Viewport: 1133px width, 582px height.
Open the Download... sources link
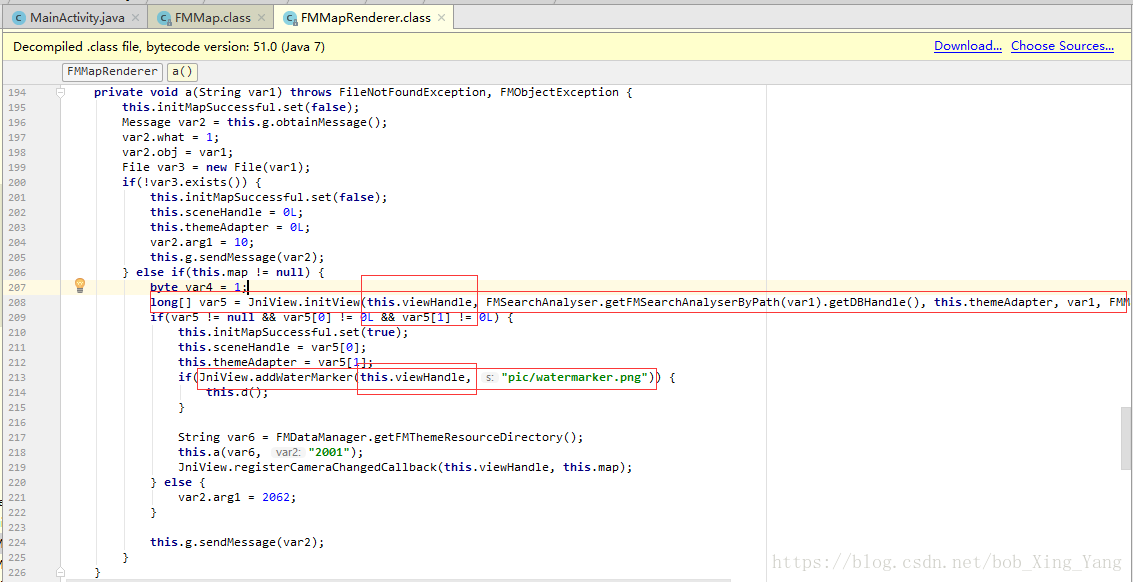click(x=968, y=46)
